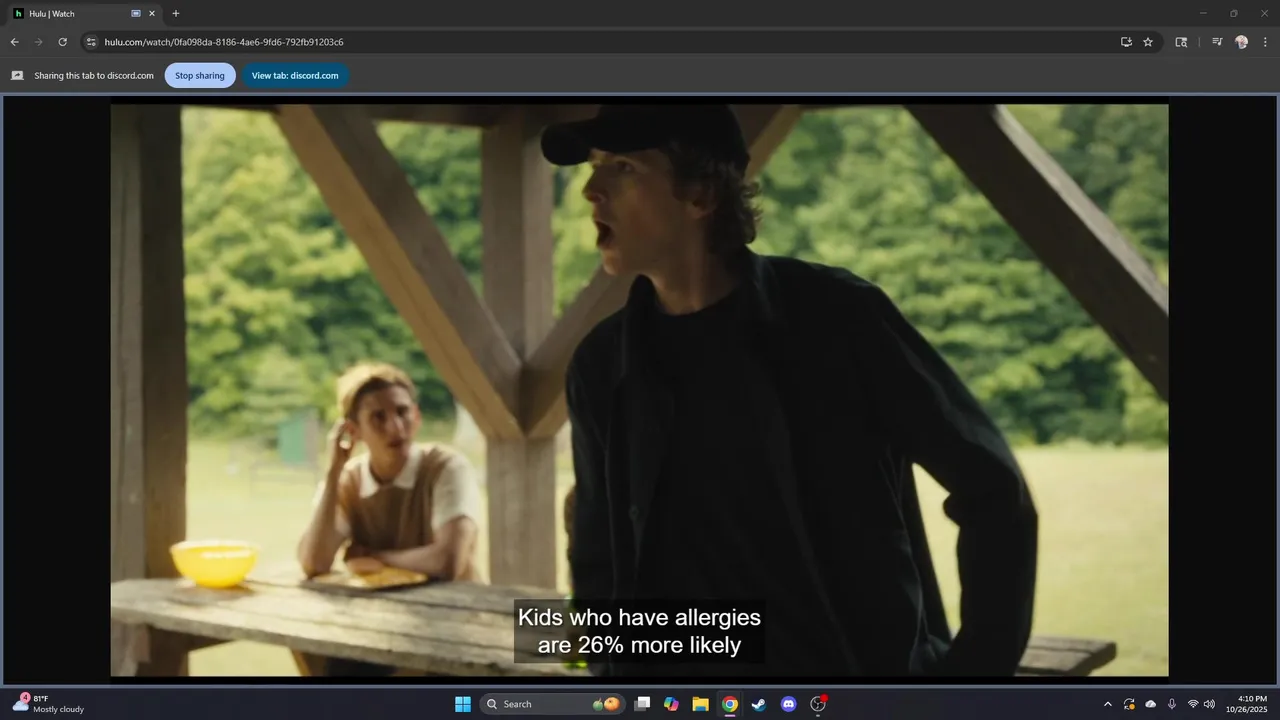Launch Copilot from the taskbar
Image resolution: width=1280 pixels, height=720 pixels.
click(x=671, y=704)
